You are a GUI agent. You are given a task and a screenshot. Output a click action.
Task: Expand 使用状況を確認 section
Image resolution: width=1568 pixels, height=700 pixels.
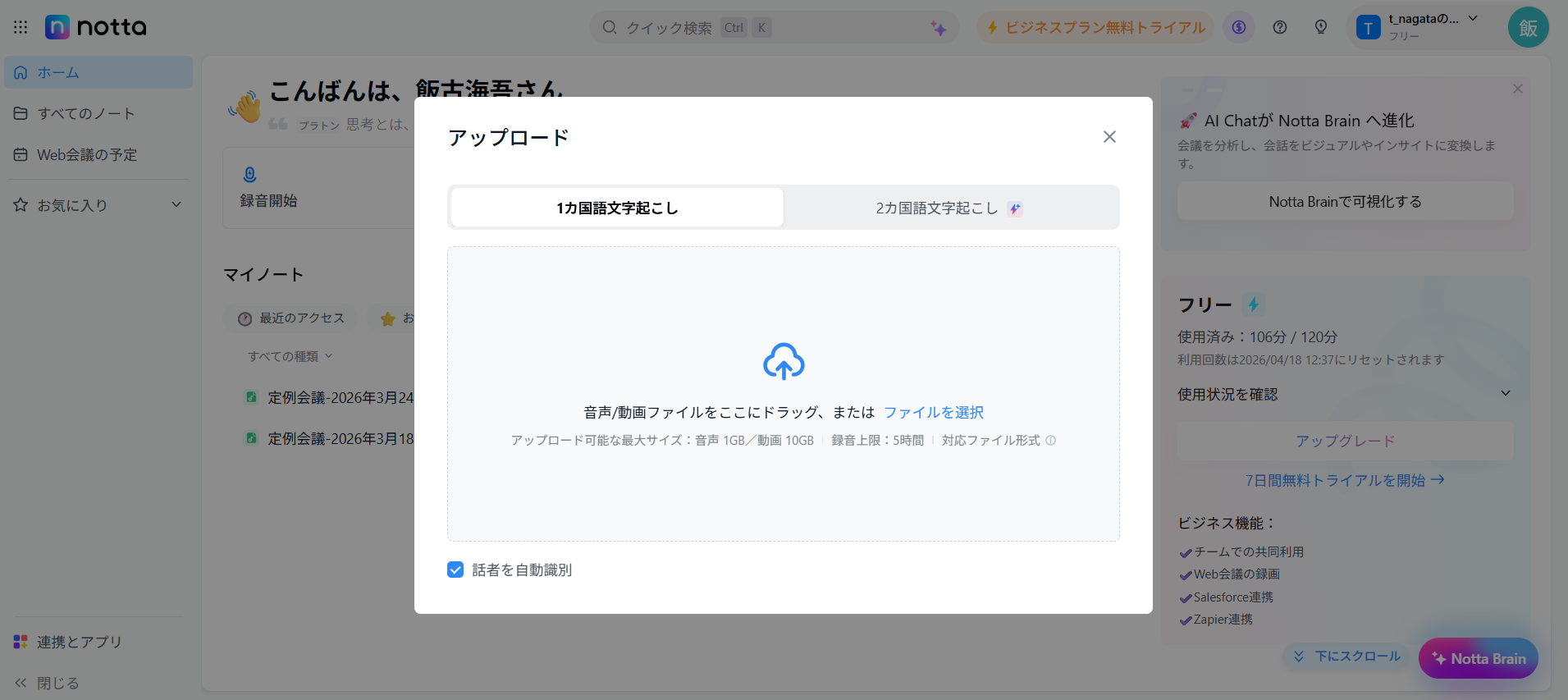tap(1505, 394)
